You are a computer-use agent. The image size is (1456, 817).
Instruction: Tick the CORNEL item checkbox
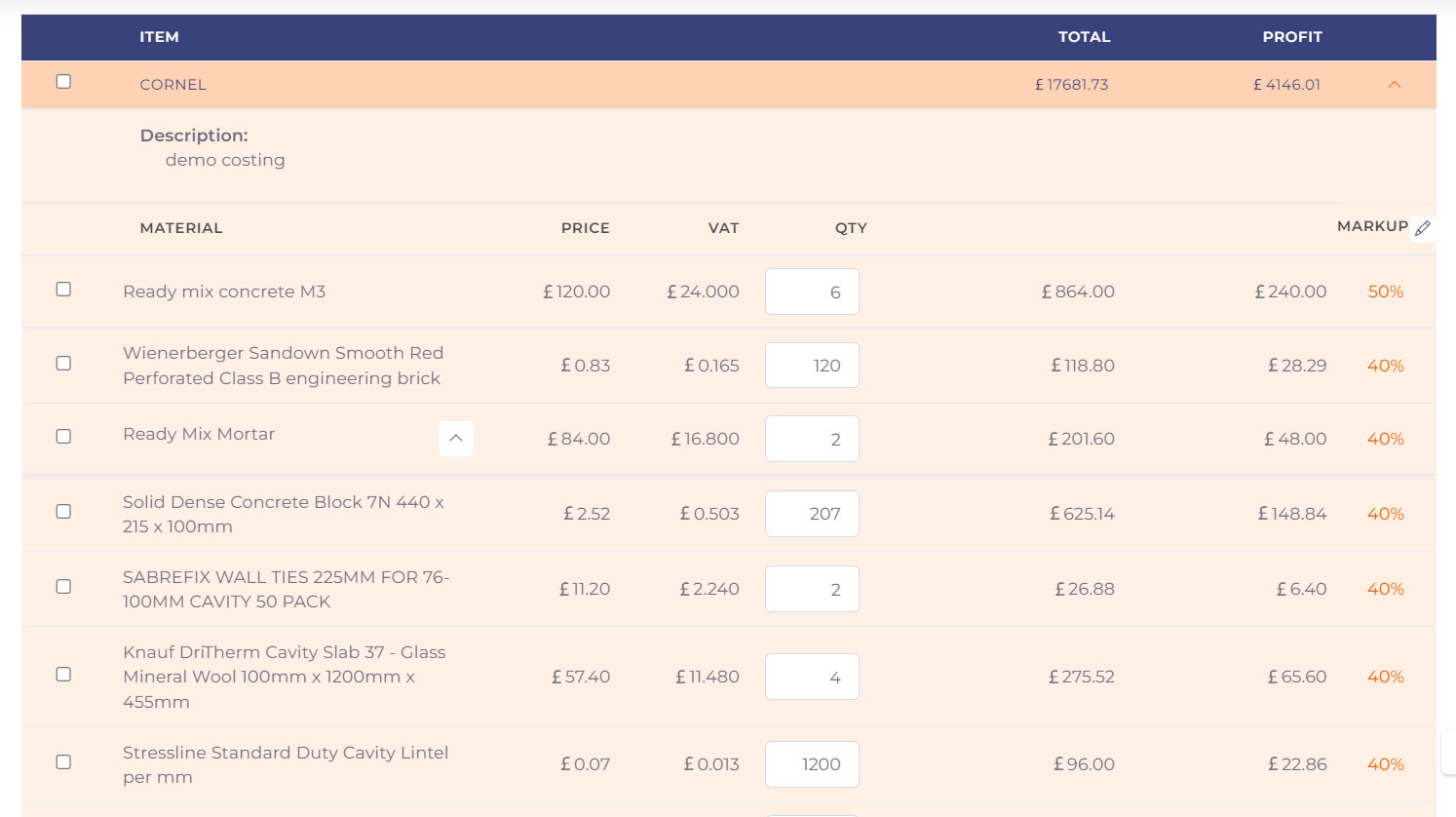pyautogui.click(x=63, y=82)
